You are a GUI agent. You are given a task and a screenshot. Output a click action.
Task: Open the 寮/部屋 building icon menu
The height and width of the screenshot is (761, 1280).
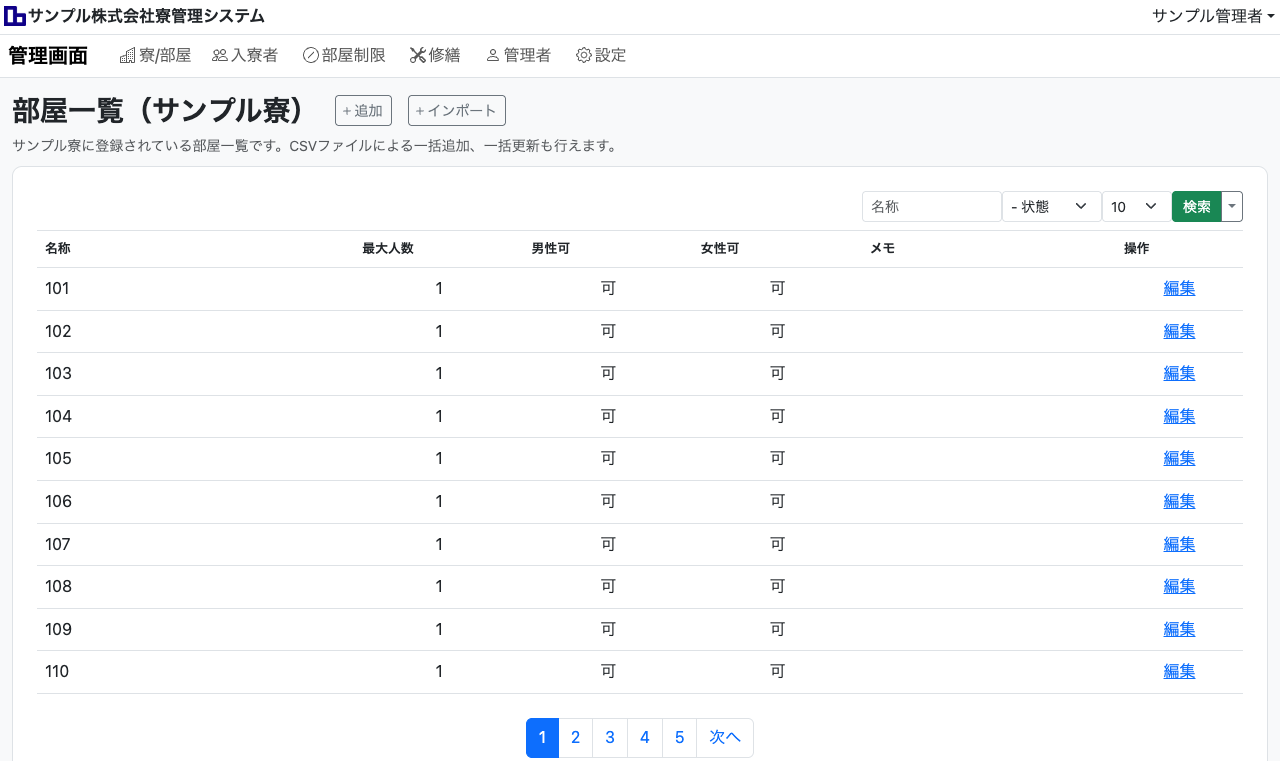pos(127,56)
